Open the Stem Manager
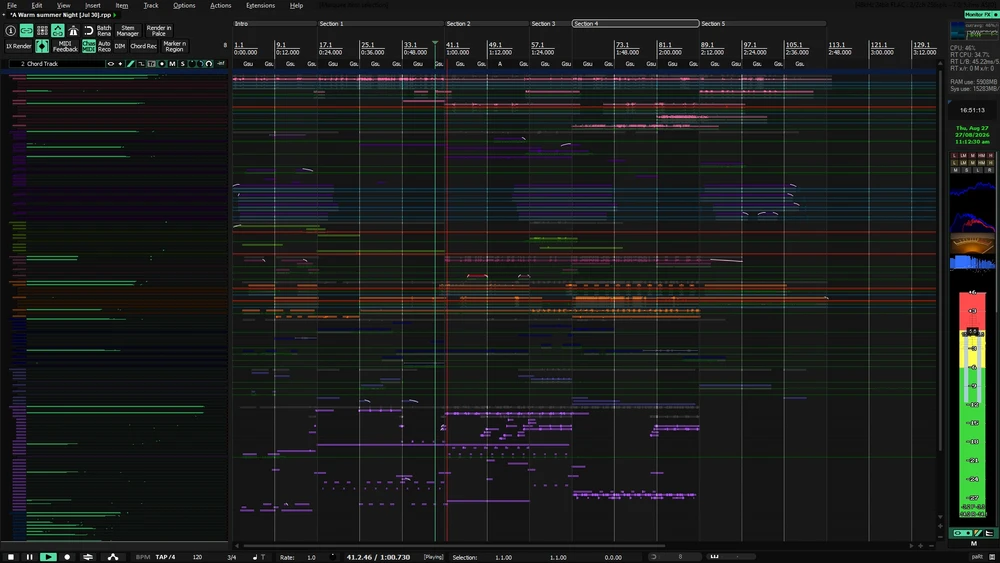This screenshot has width=1000, height=563. [x=128, y=30]
